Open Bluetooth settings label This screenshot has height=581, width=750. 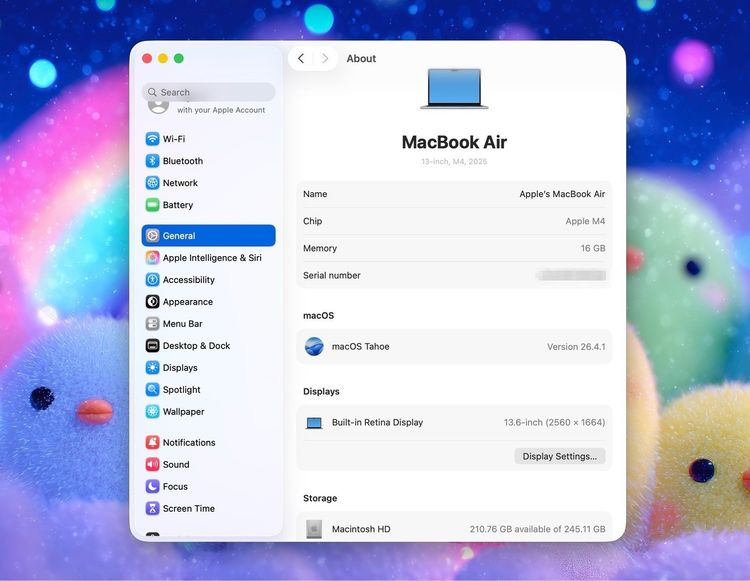coord(183,161)
